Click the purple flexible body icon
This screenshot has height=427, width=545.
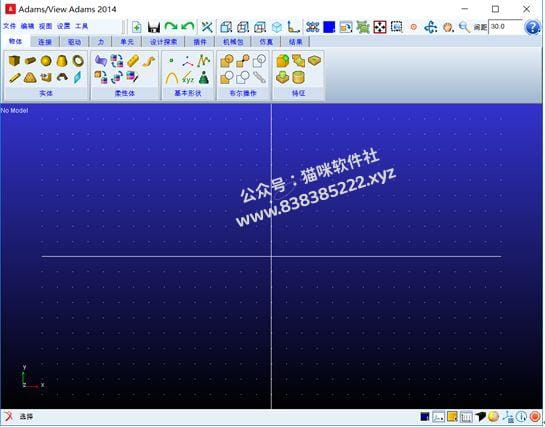pyautogui.click(x=101, y=61)
